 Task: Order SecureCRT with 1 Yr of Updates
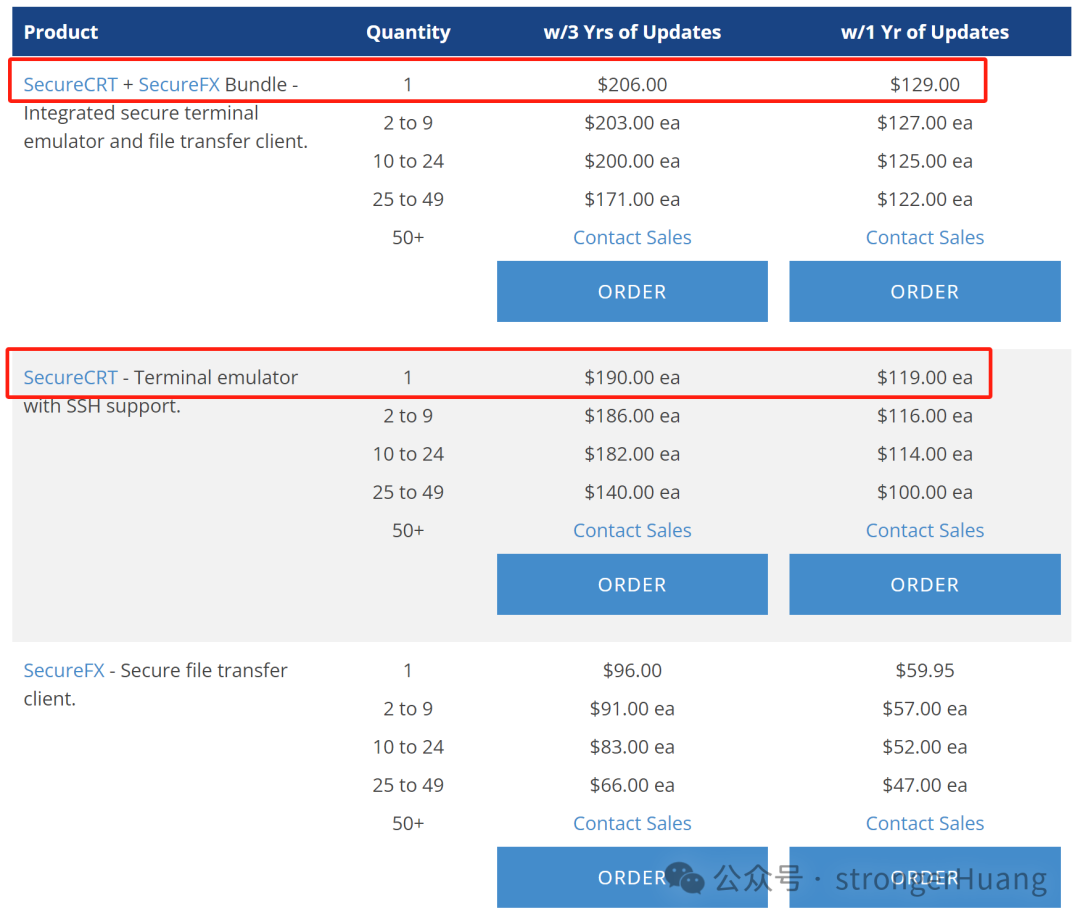[x=925, y=584]
